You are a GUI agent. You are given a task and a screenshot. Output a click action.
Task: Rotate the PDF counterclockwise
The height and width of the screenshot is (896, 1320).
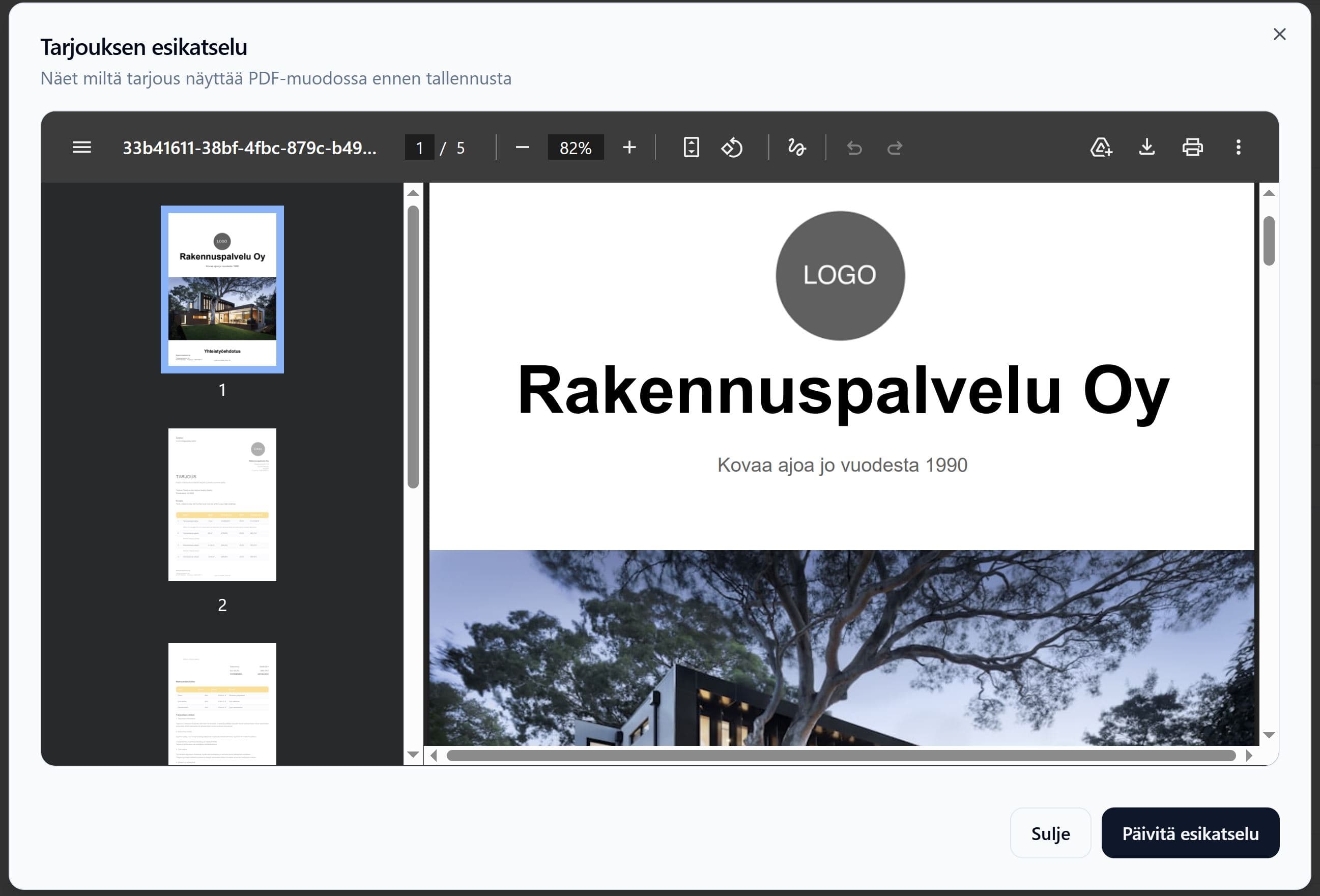732,148
